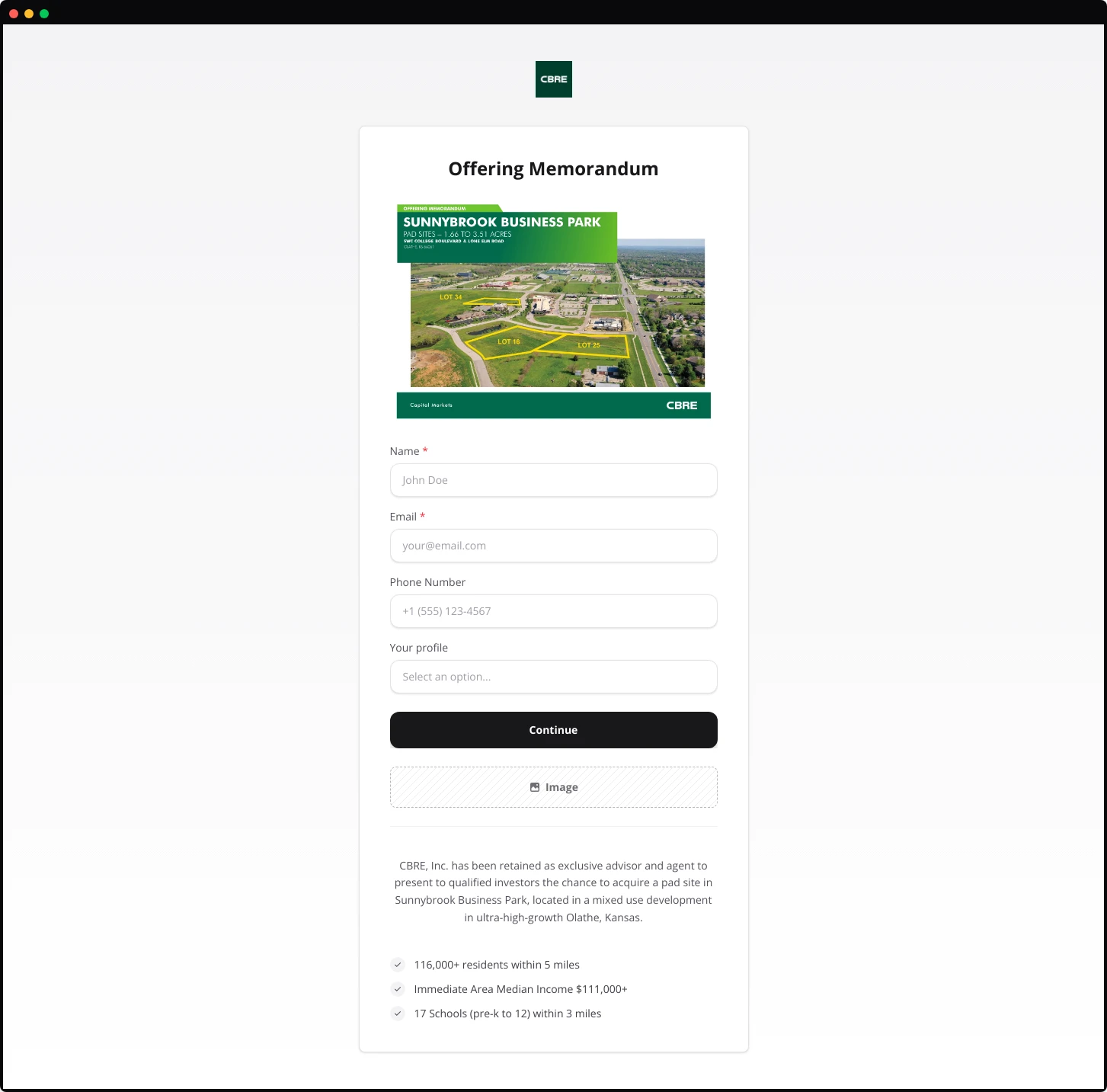Click the CBRE, Inc. description paragraph

click(553, 892)
